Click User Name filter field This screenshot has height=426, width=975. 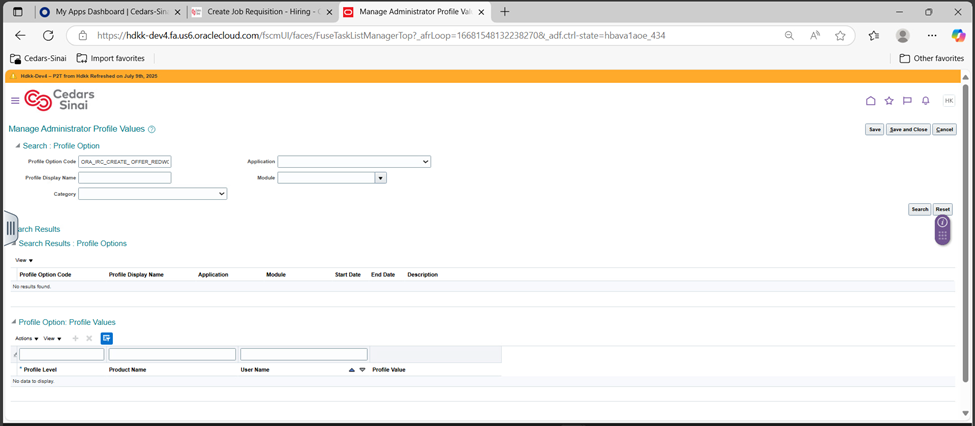[304, 354]
